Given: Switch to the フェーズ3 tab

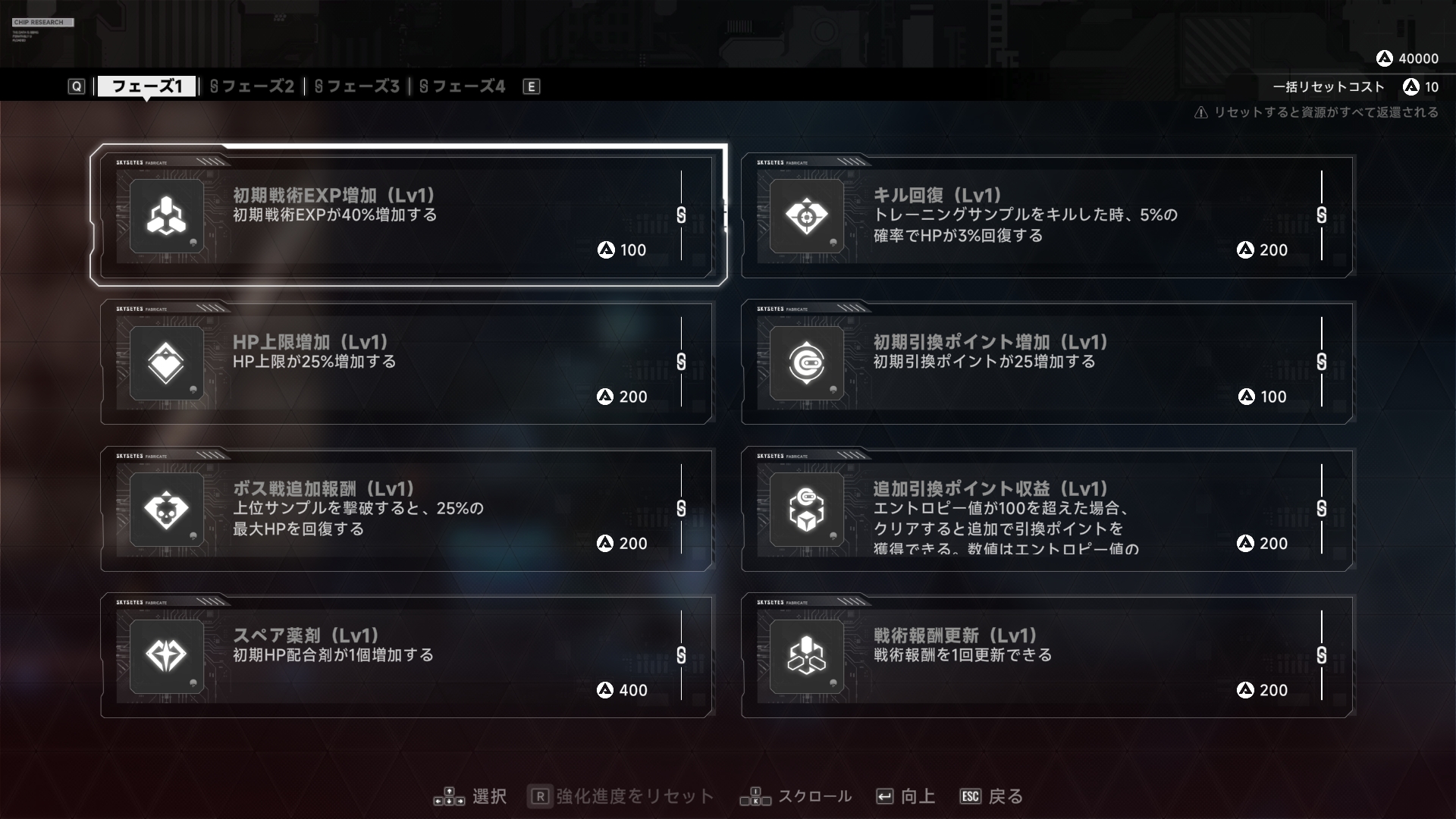Looking at the screenshot, I should tap(357, 86).
